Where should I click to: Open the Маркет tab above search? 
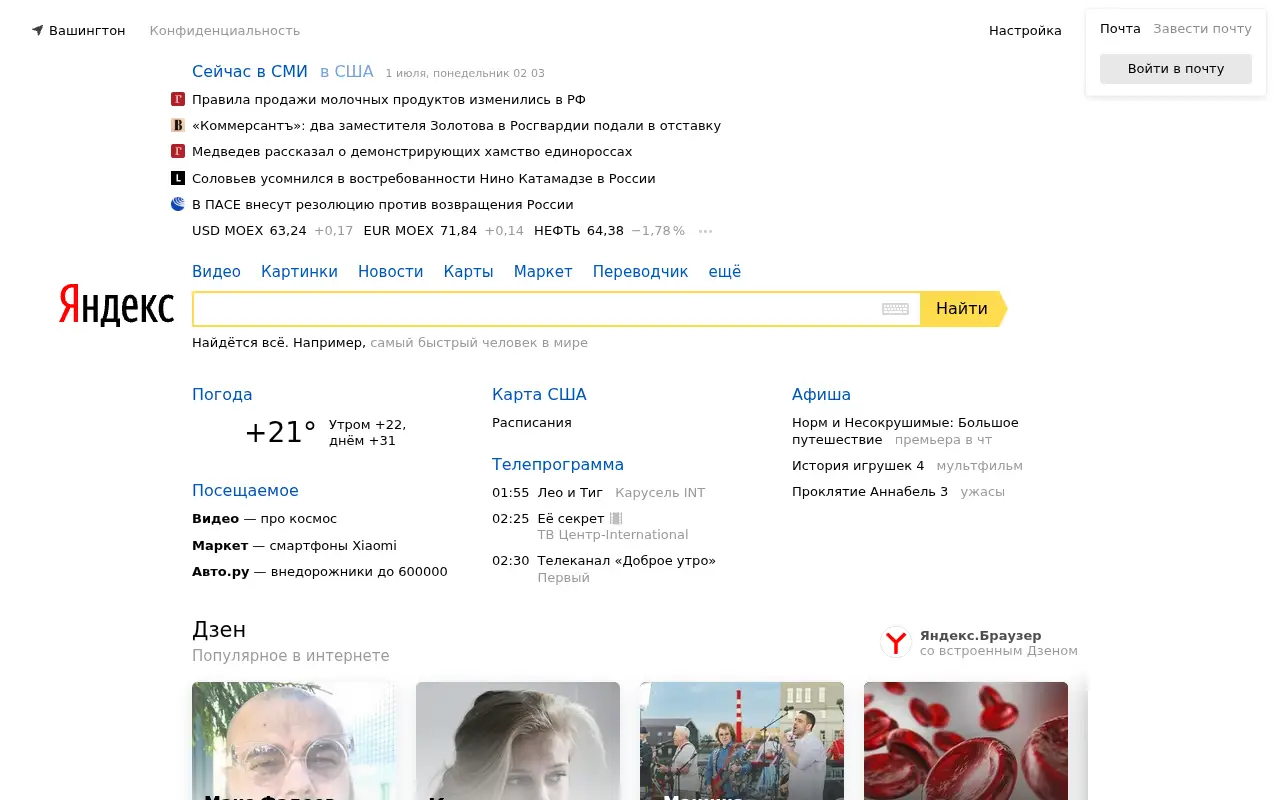pos(543,271)
